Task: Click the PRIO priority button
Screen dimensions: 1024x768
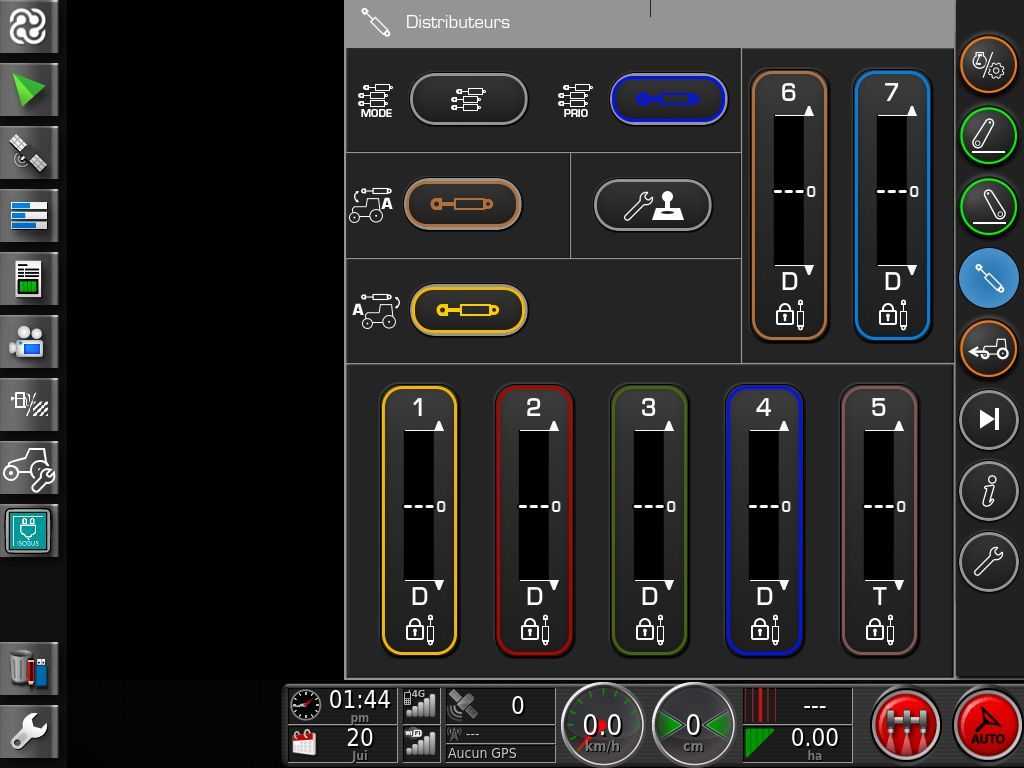Action: (x=668, y=99)
